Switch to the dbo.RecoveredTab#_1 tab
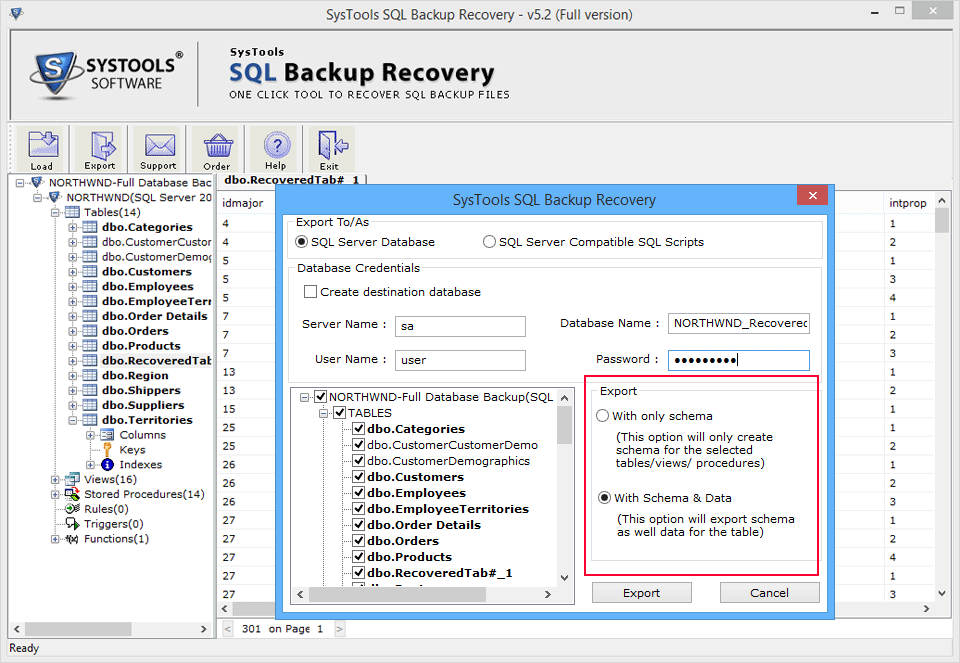Viewport: 960px width, 663px height. coord(291,179)
